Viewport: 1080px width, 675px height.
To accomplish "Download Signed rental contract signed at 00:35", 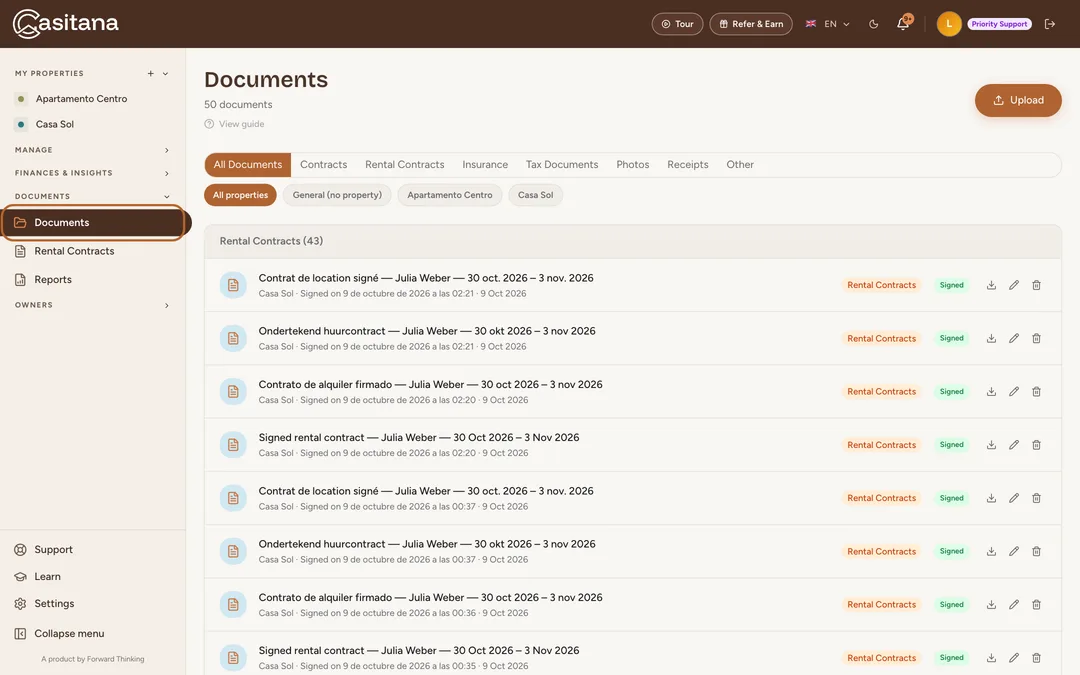I will click(991, 658).
